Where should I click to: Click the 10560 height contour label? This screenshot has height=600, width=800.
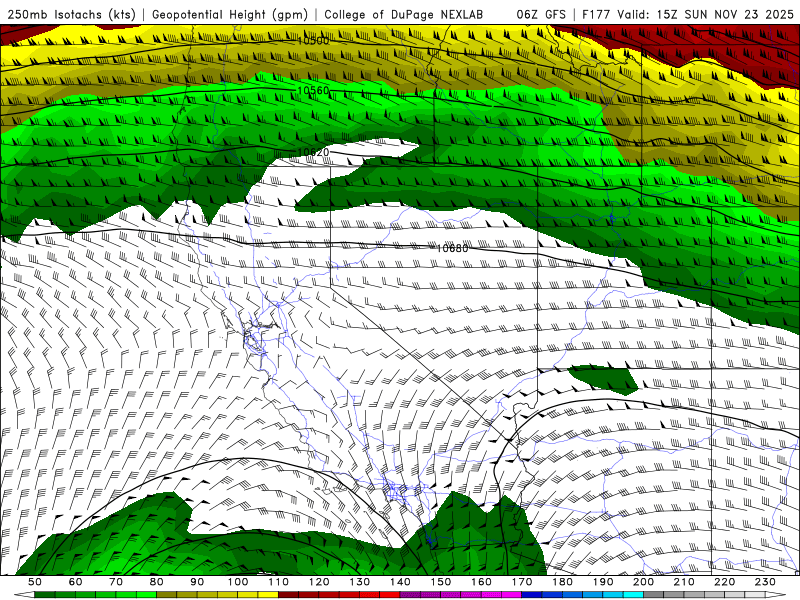313,91
